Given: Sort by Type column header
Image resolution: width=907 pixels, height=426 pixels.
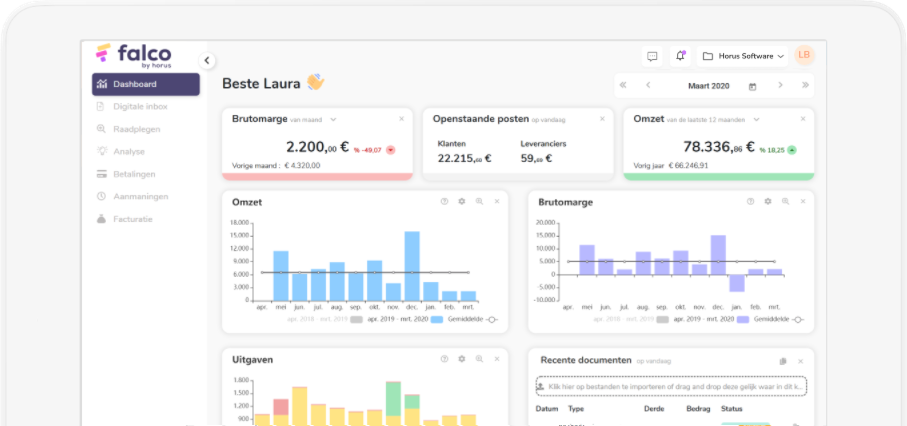Looking at the screenshot, I should coord(576,409).
